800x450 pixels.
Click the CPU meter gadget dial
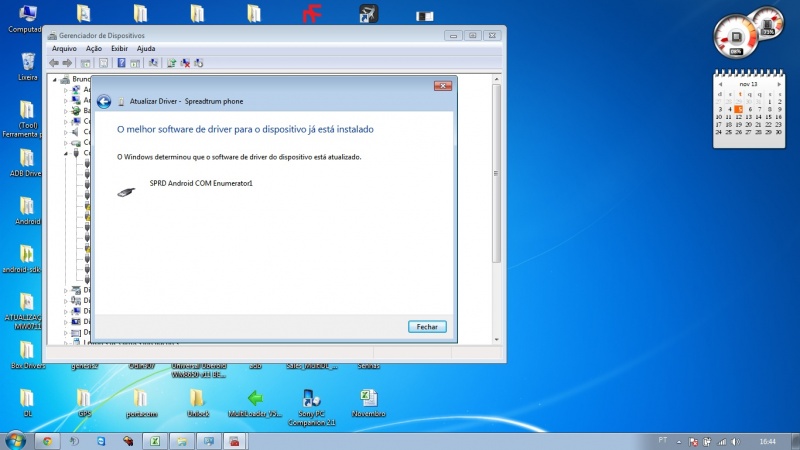click(735, 37)
